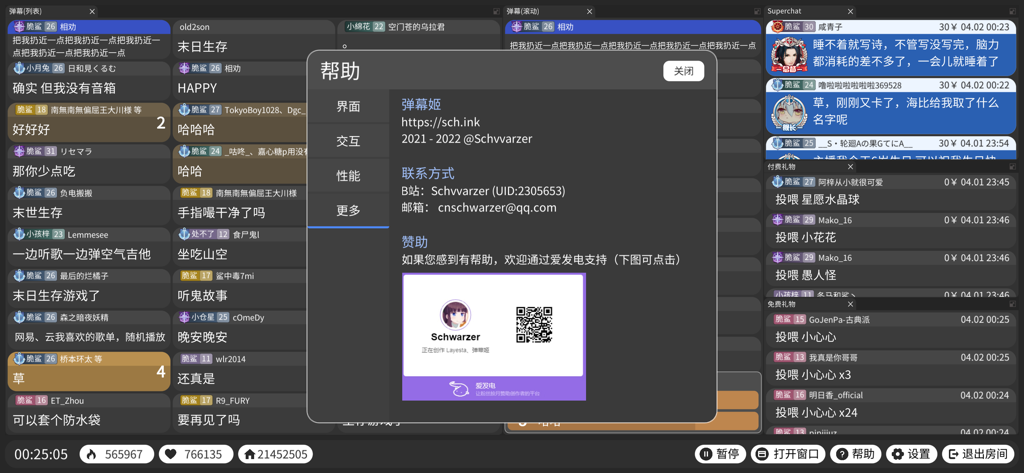Click the email cnschwarzer@qq.com
Image resolution: width=1024 pixels, height=473 pixels.
point(497,208)
